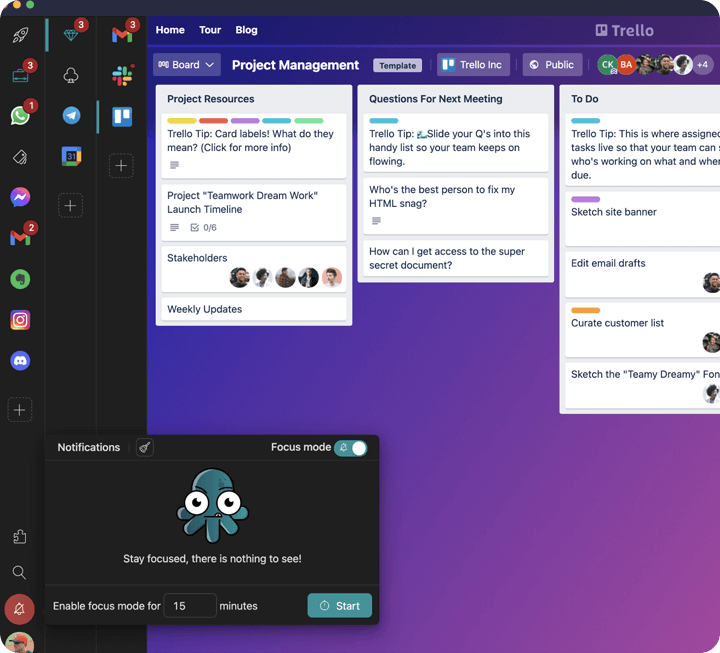Click the 0/6 checklist badge
This screenshot has width=720, height=653.
click(203, 228)
